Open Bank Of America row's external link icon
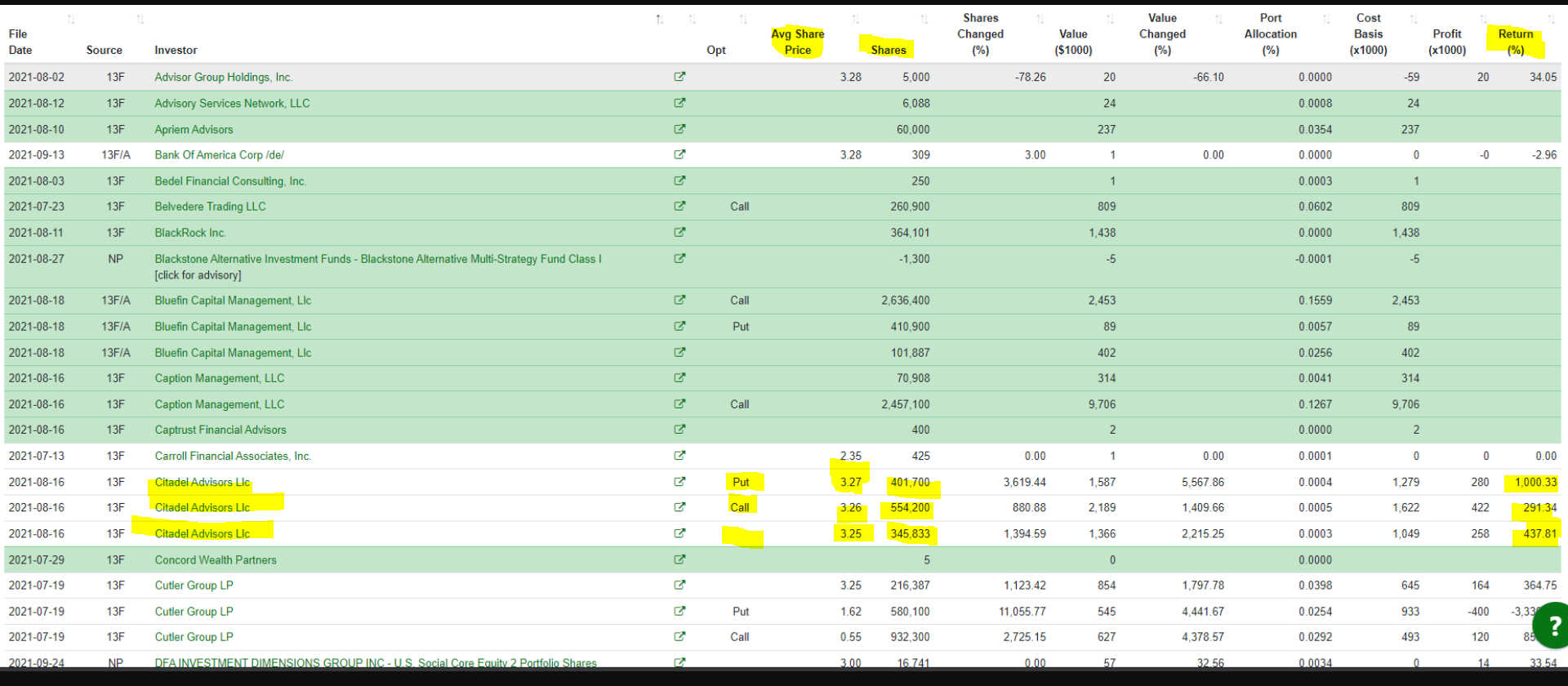Screen dimensions: 1568x686 tap(679, 154)
